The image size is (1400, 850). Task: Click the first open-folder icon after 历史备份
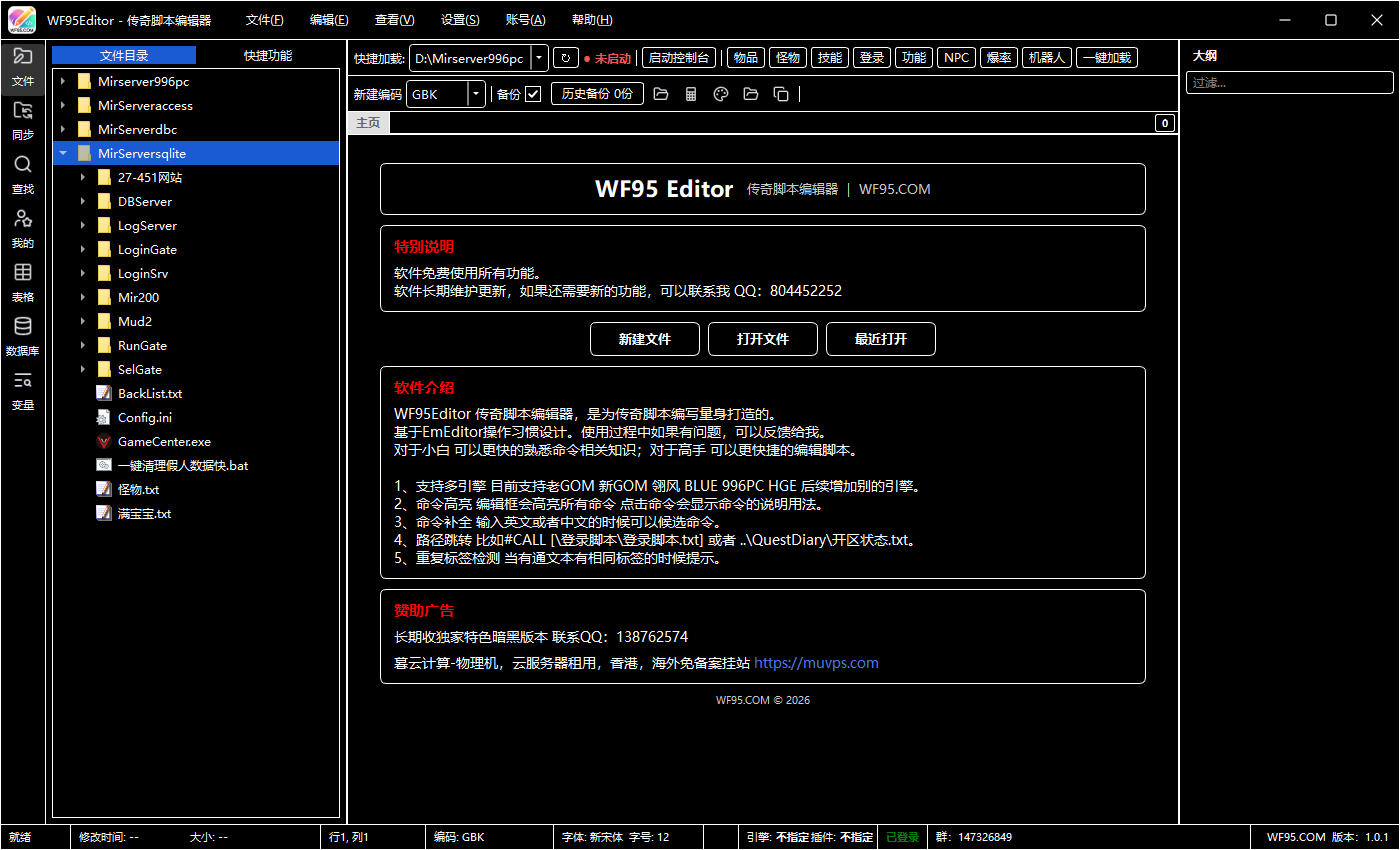click(660, 94)
